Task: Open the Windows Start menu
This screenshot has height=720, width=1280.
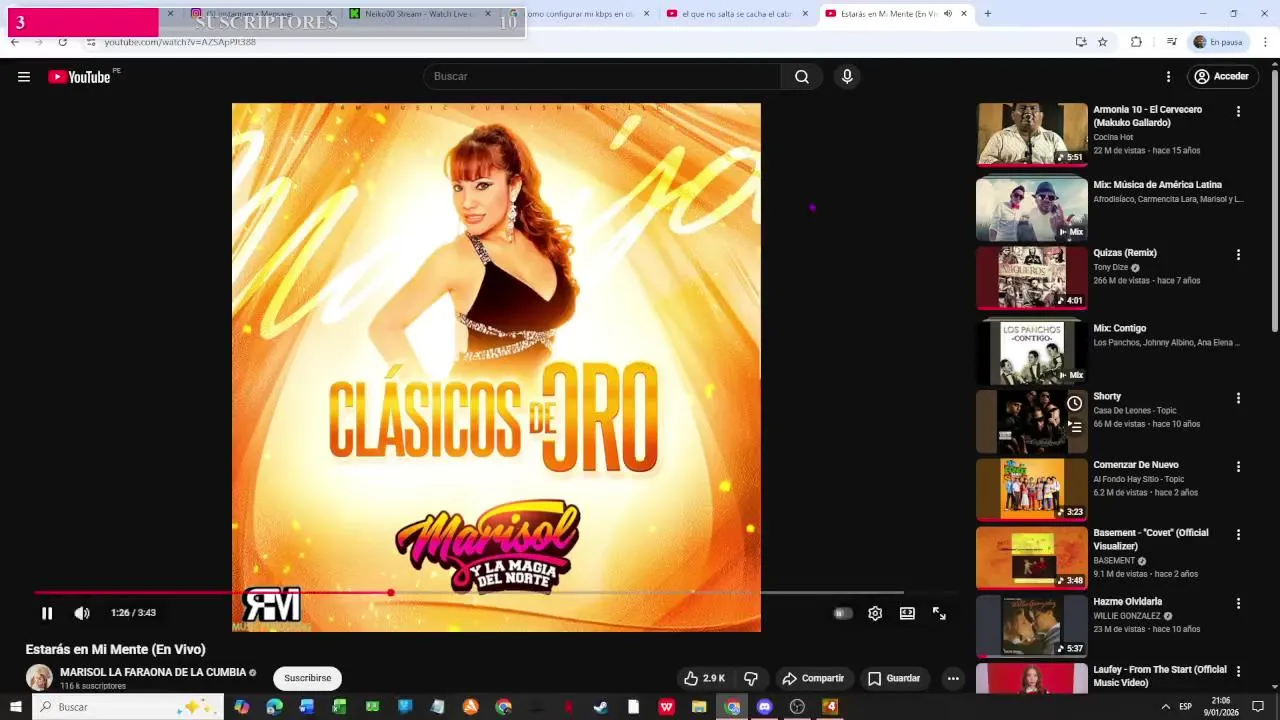Action: coord(15,707)
